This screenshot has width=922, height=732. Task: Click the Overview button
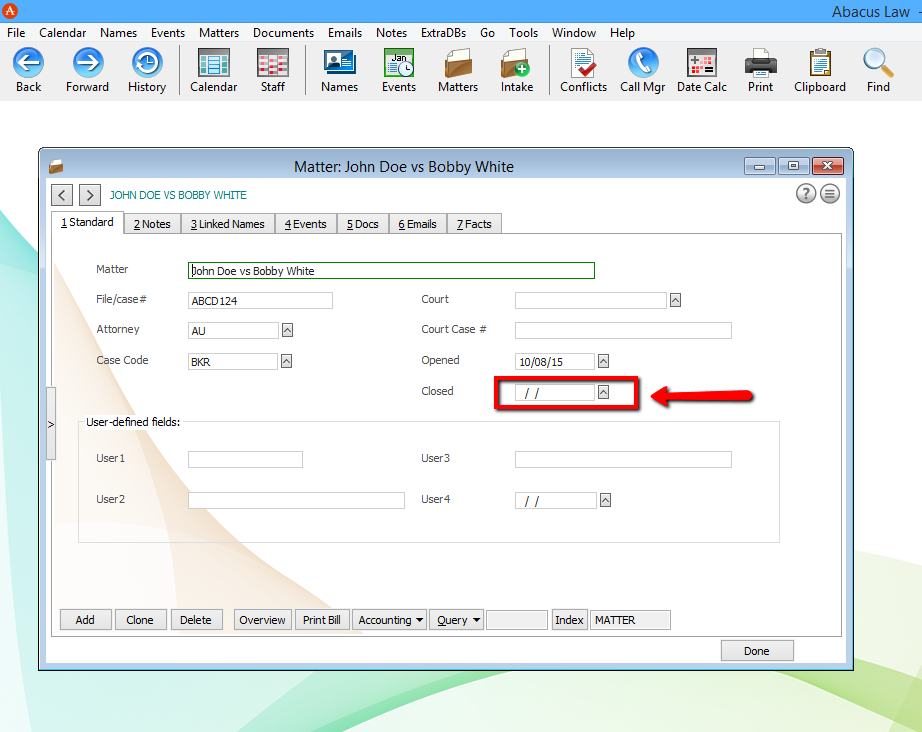pyautogui.click(x=262, y=620)
